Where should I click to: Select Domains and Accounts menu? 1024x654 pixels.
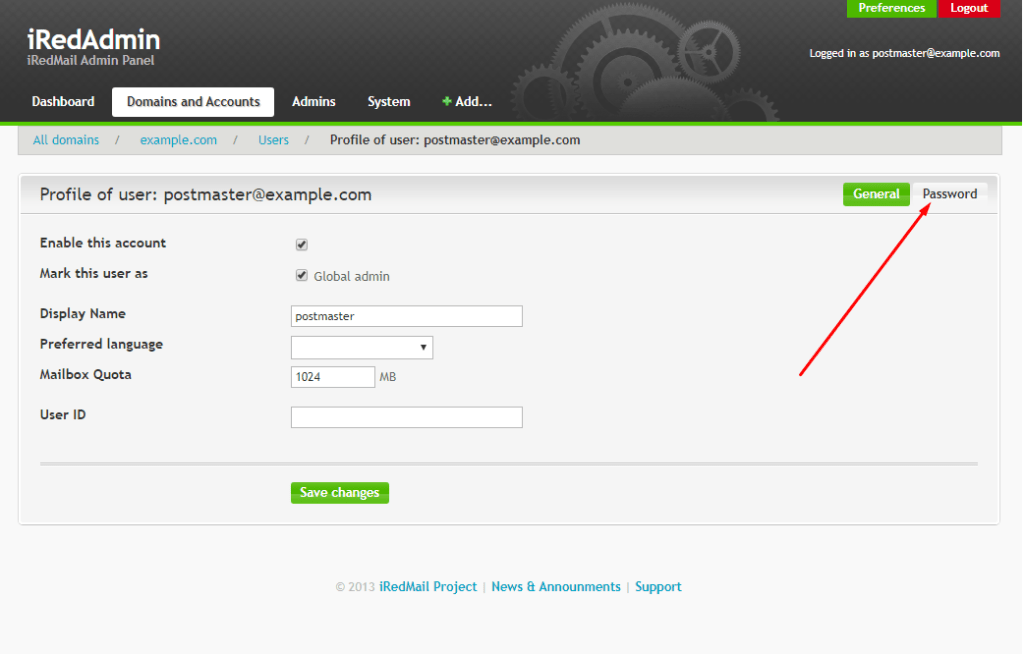(193, 102)
